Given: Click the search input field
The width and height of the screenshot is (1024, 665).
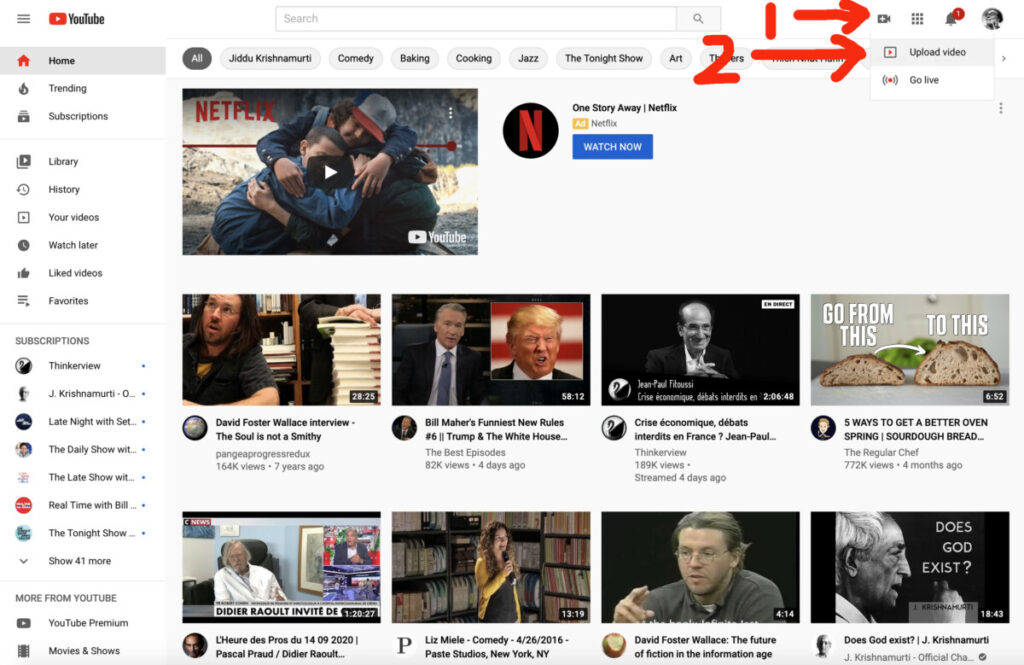Looking at the screenshot, I should (476, 19).
